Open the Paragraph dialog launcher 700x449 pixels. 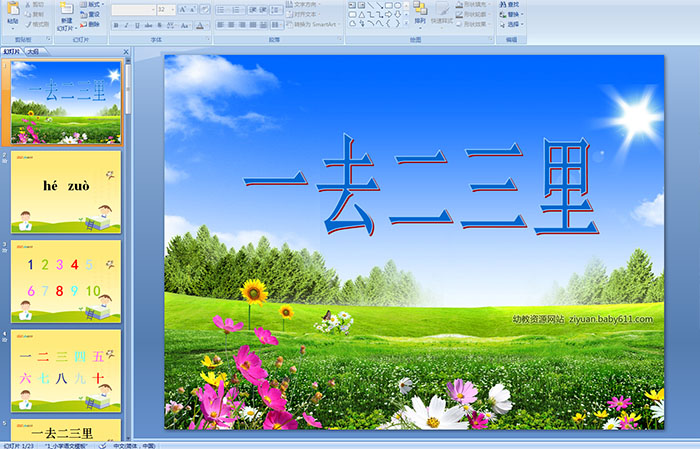click(340, 39)
